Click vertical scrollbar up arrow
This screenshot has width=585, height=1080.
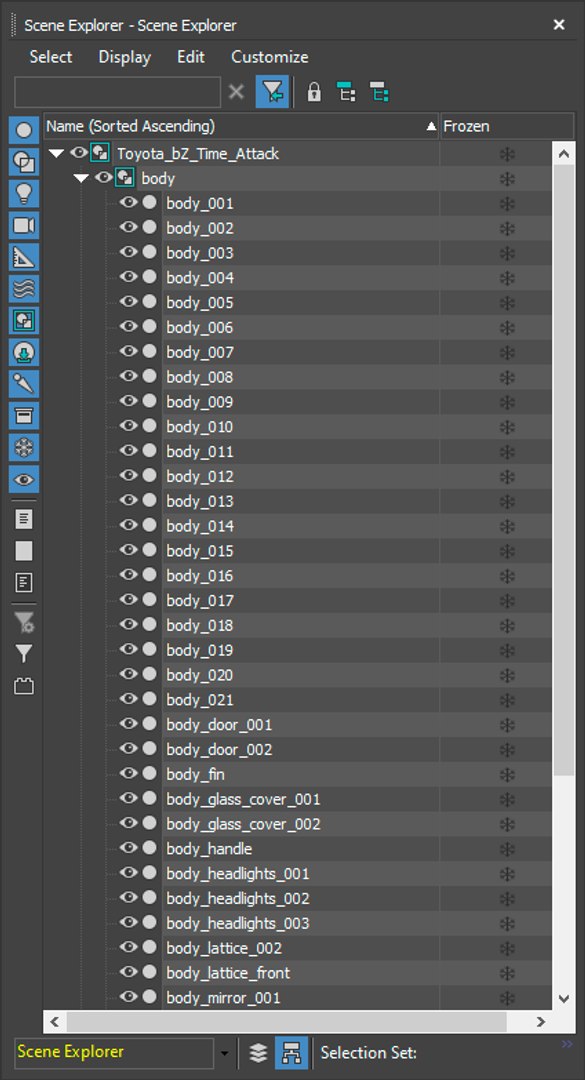[x=564, y=154]
